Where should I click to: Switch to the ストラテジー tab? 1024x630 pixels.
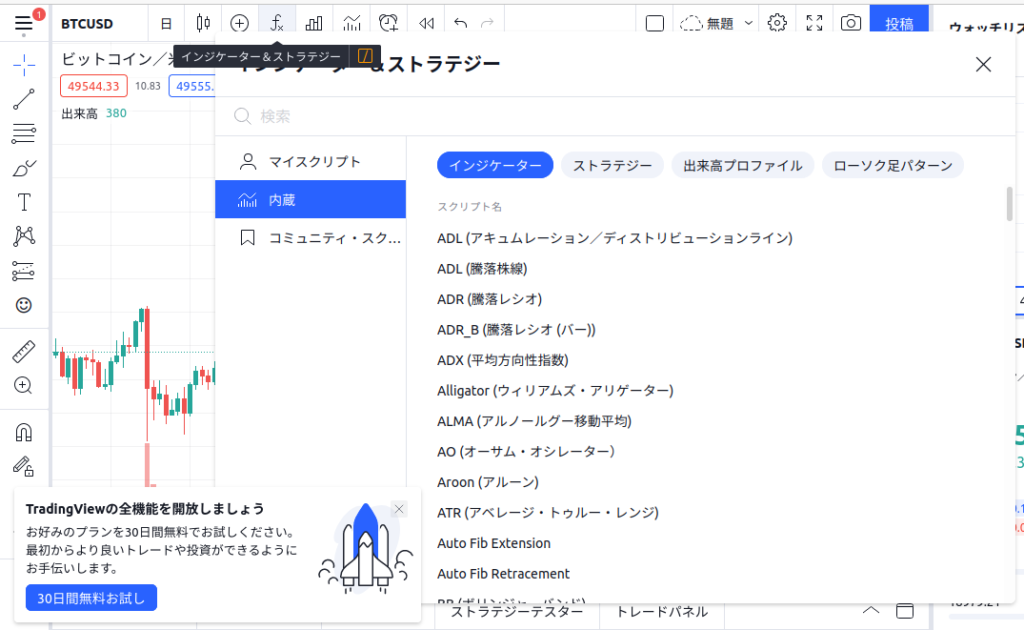pyautogui.click(x=612, y=165)
